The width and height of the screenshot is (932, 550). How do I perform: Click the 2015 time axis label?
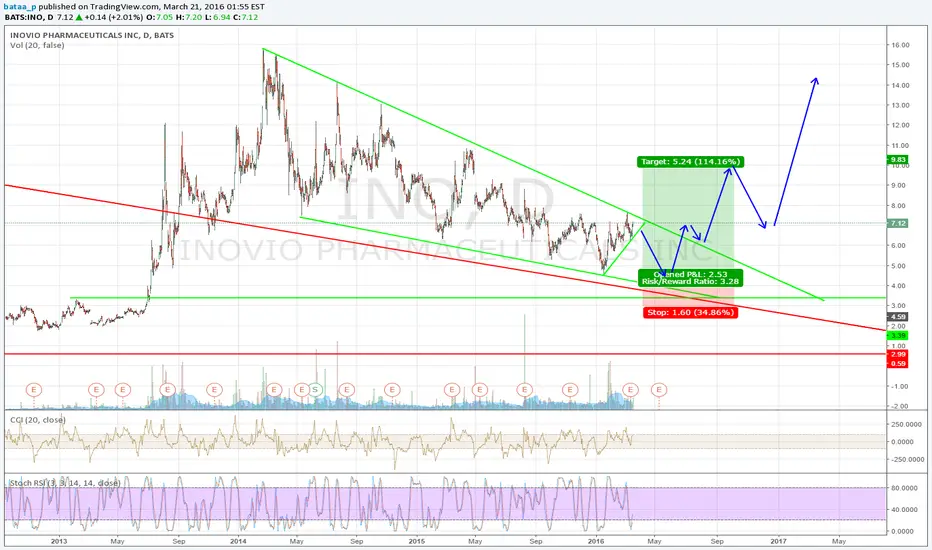click(x=417, y=542)
